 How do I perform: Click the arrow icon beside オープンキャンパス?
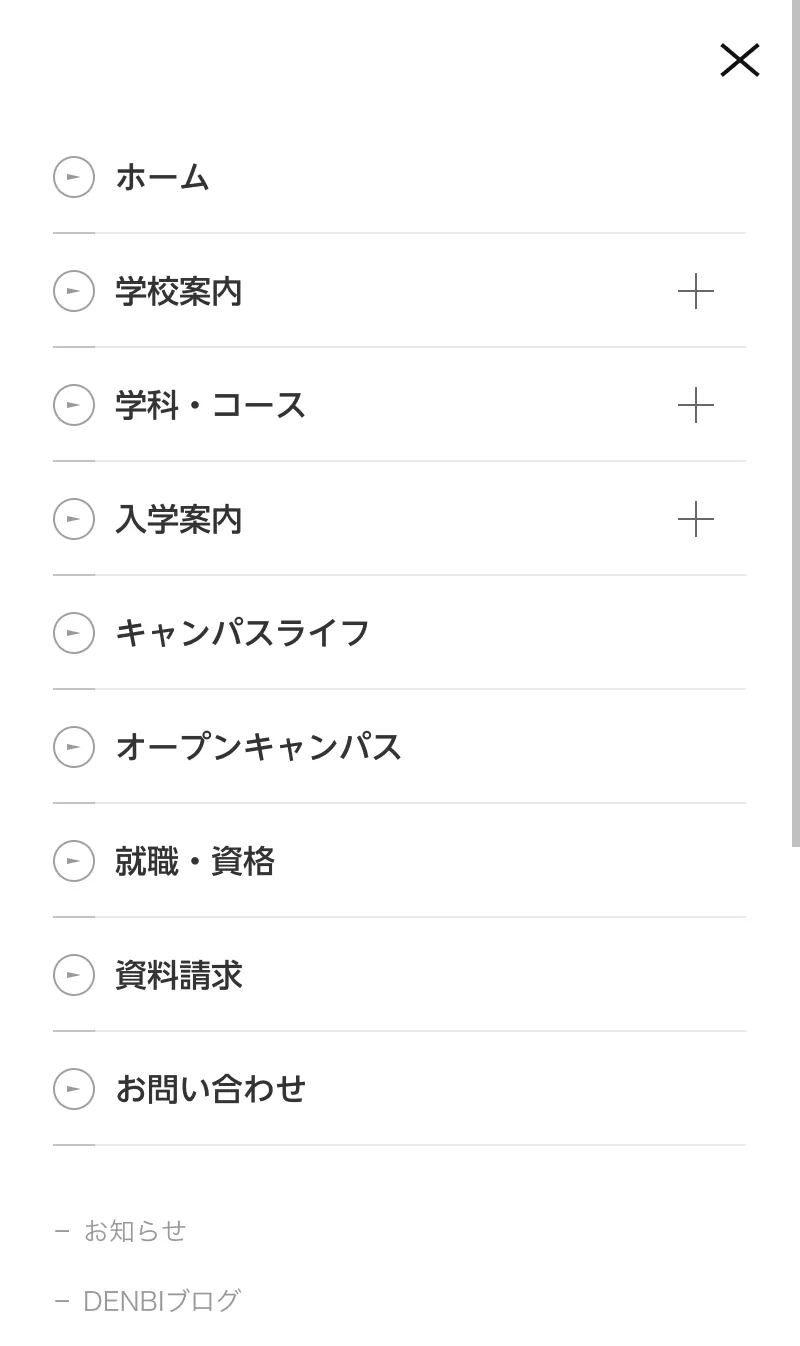pos(74,747)
